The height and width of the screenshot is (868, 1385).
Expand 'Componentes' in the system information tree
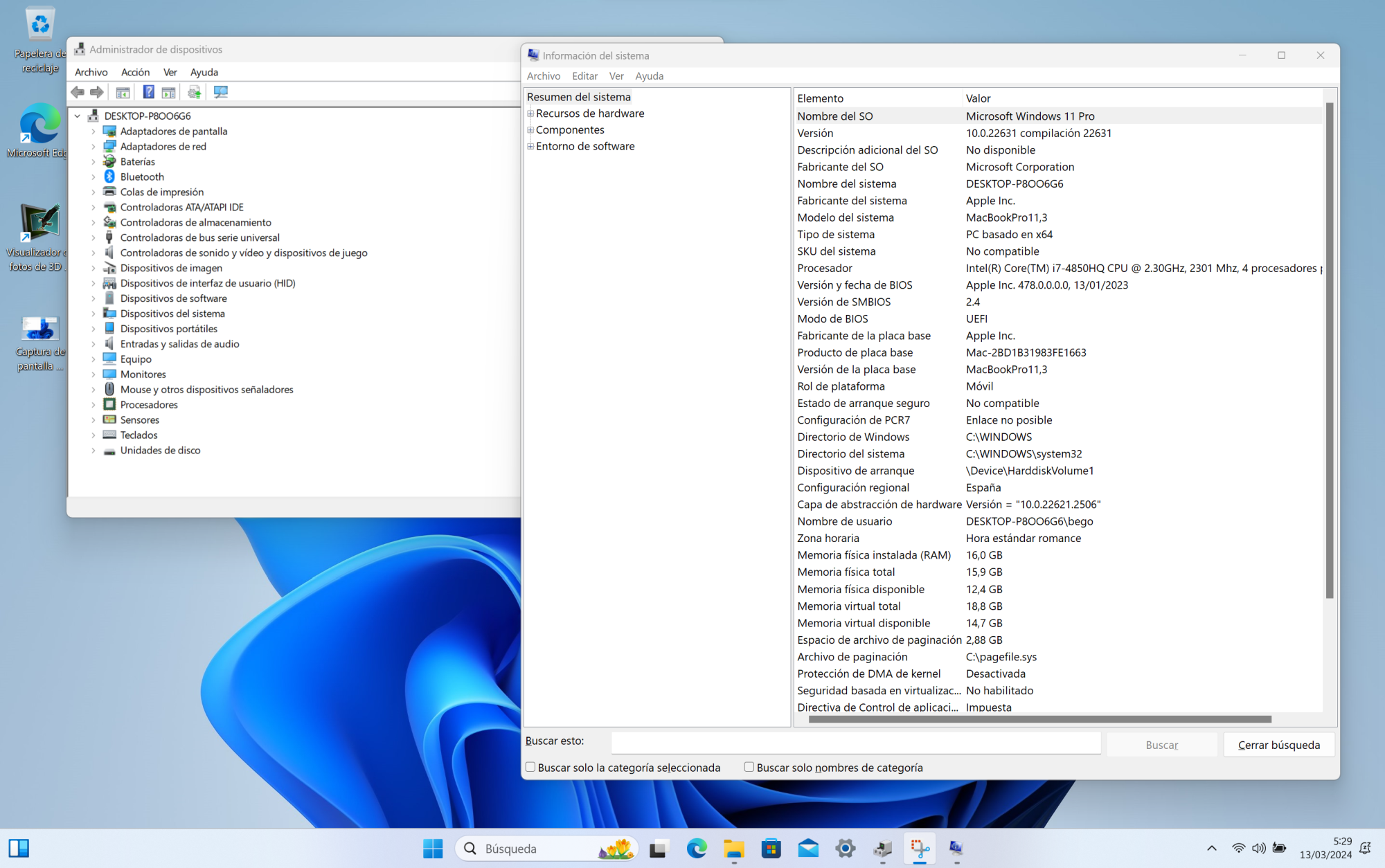click(x=530, y=130)
